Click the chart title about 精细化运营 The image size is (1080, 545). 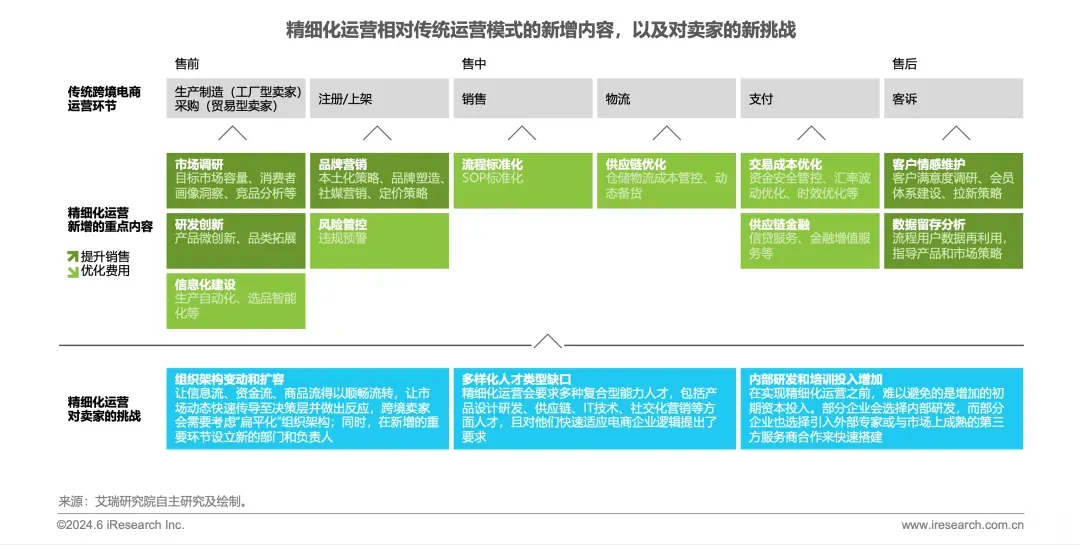[541, 30]
